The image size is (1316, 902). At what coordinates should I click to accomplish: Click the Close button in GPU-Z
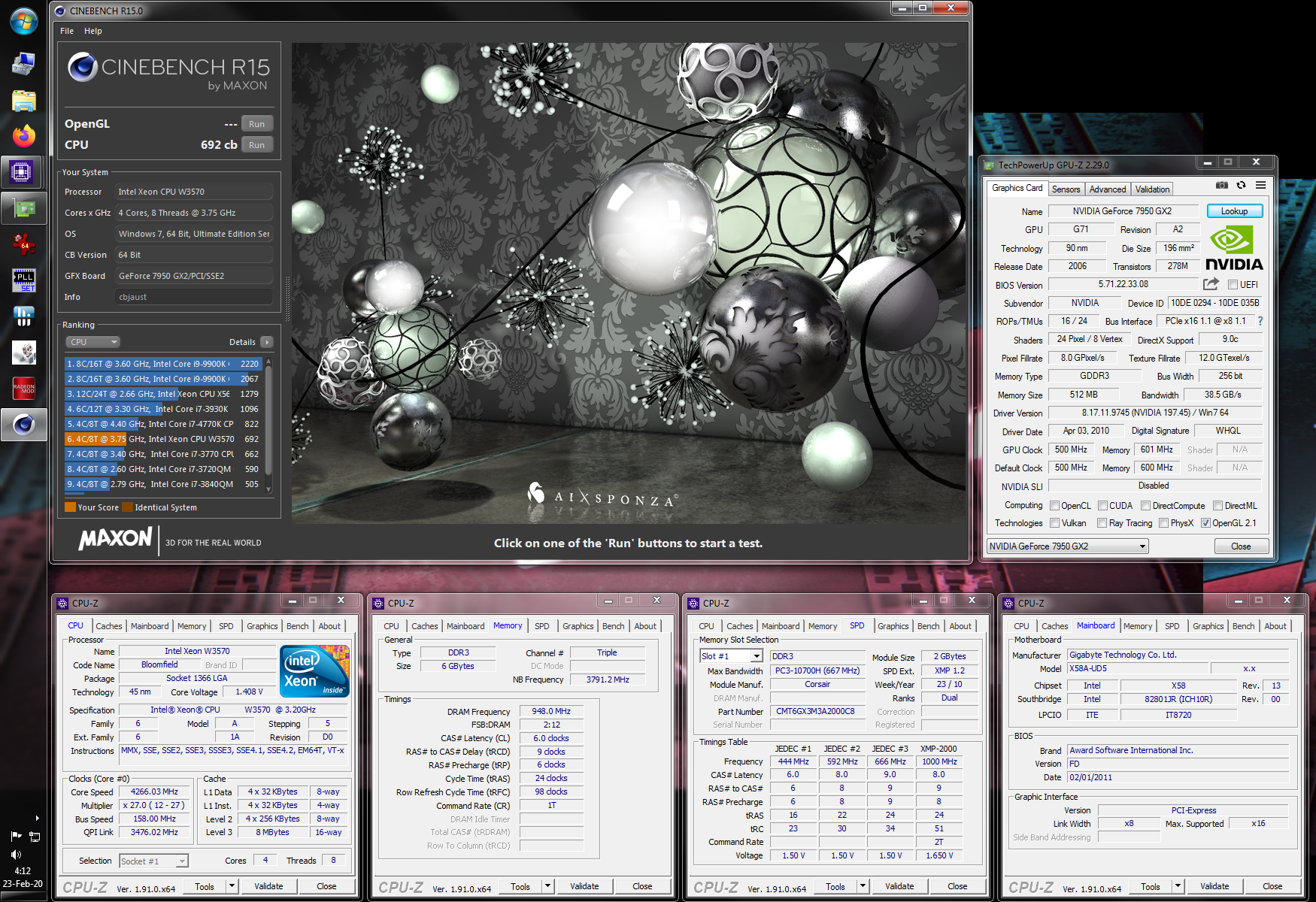pyautogui.click(x=1241, y=546)
